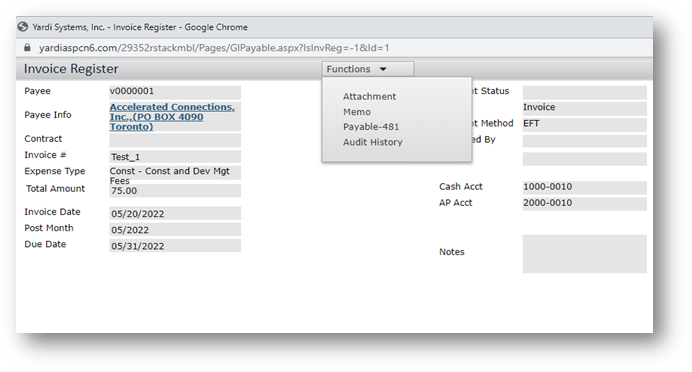Click the Invoice Register page heading

click(x=71, y=69)
